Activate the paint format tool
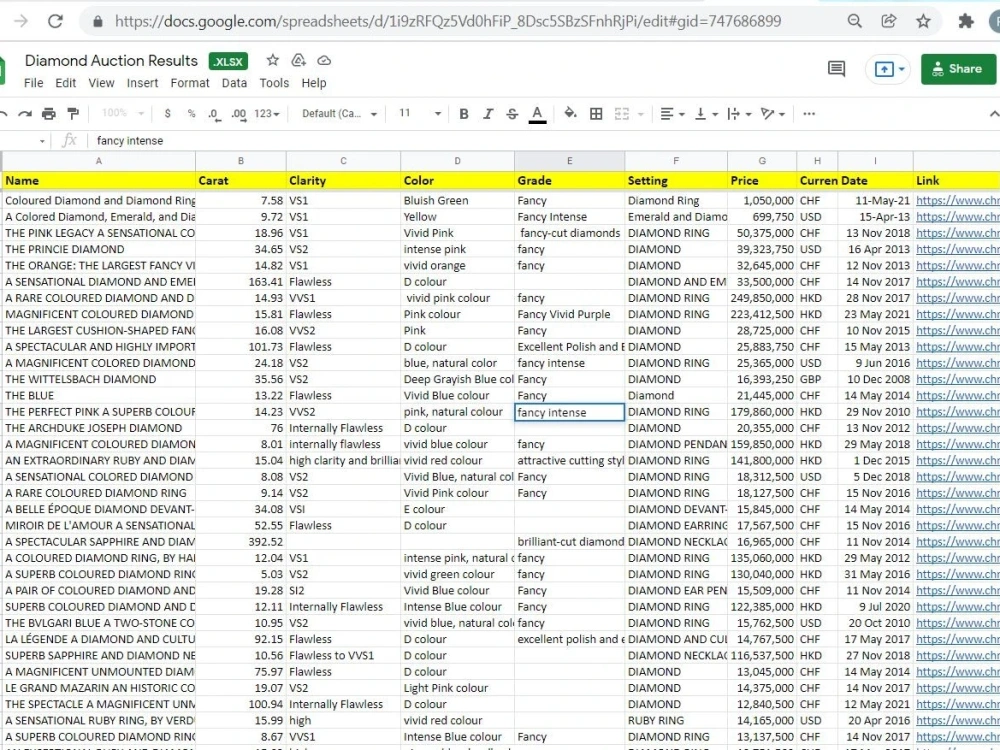 click(73, 114)
